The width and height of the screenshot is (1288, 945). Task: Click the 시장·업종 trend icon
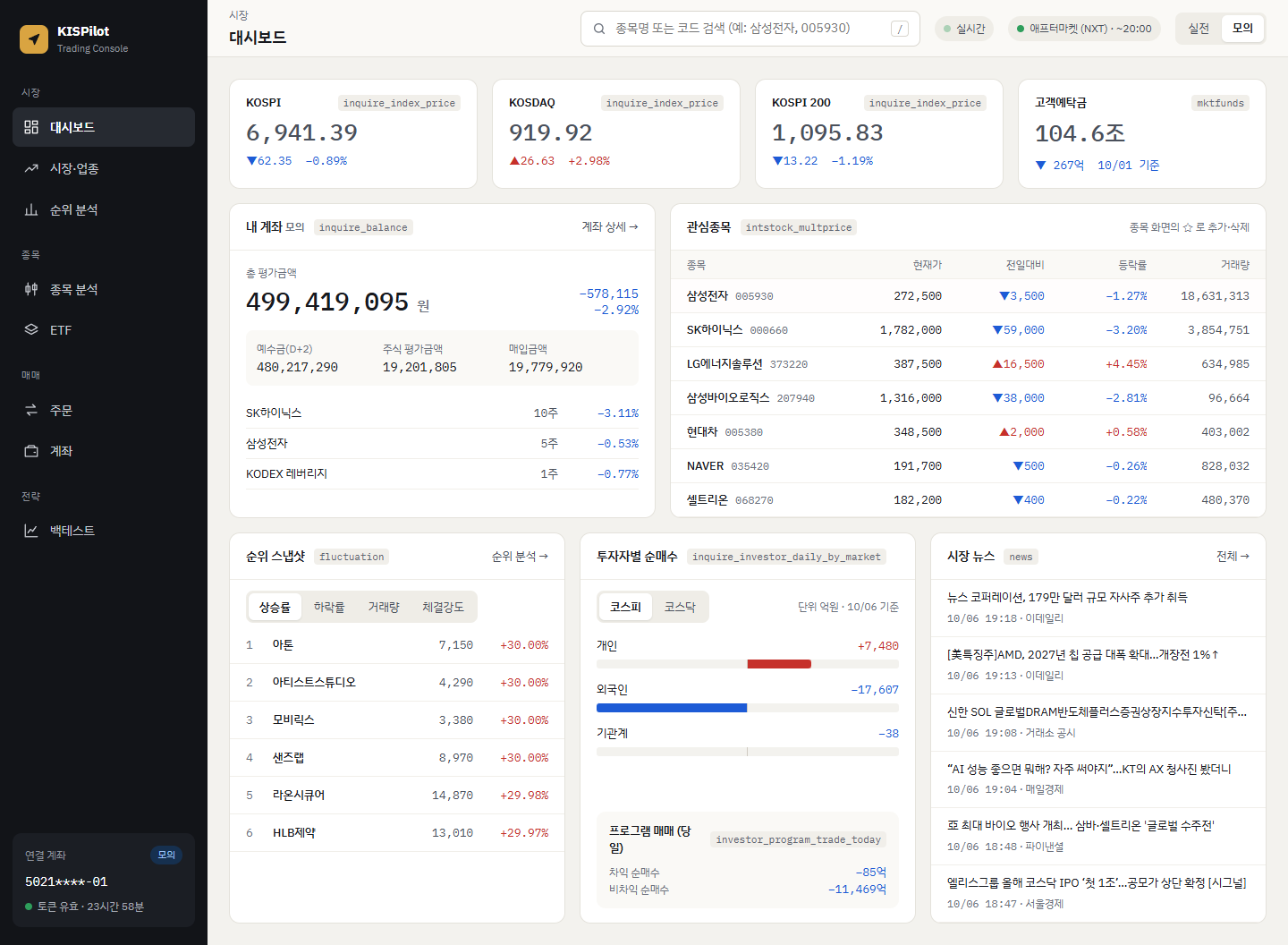click(x=31, y=168)
